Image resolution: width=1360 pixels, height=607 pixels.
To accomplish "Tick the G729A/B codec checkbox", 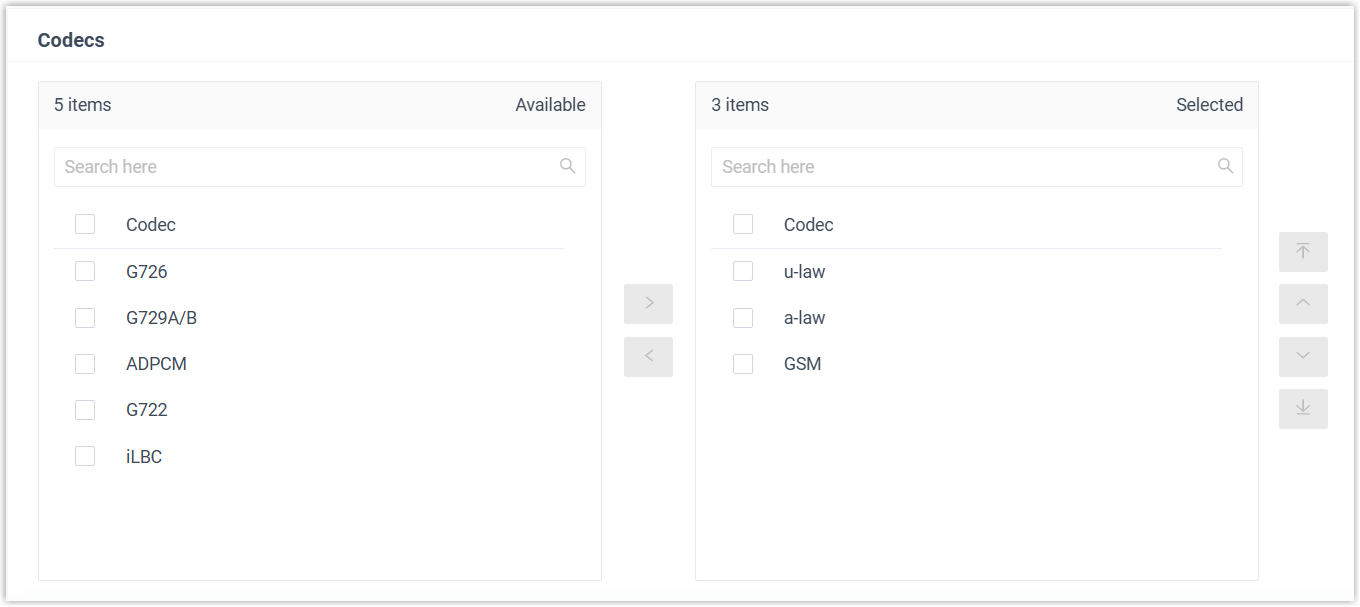I will tap(85, 318).
